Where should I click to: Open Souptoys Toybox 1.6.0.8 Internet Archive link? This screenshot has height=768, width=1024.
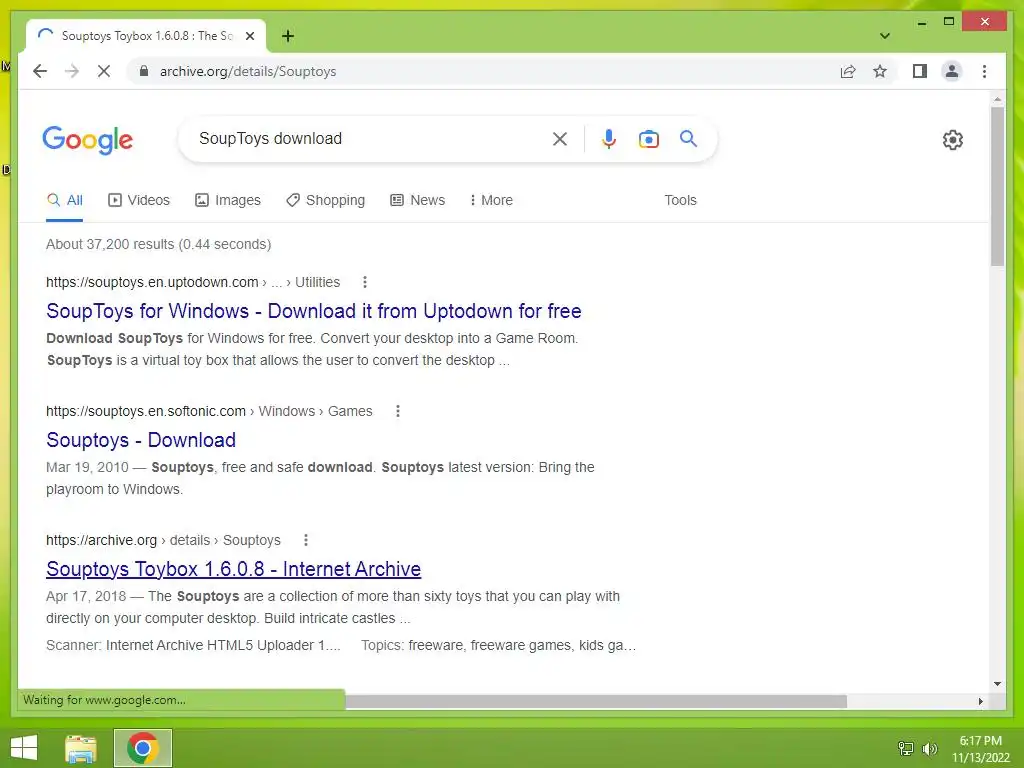pos(233,569)
